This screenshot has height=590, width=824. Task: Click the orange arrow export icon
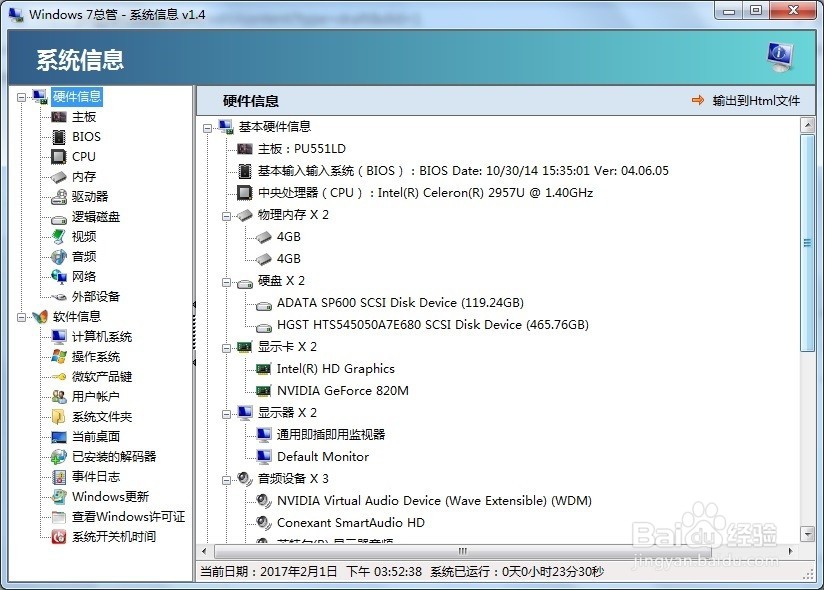pos(698,100)
